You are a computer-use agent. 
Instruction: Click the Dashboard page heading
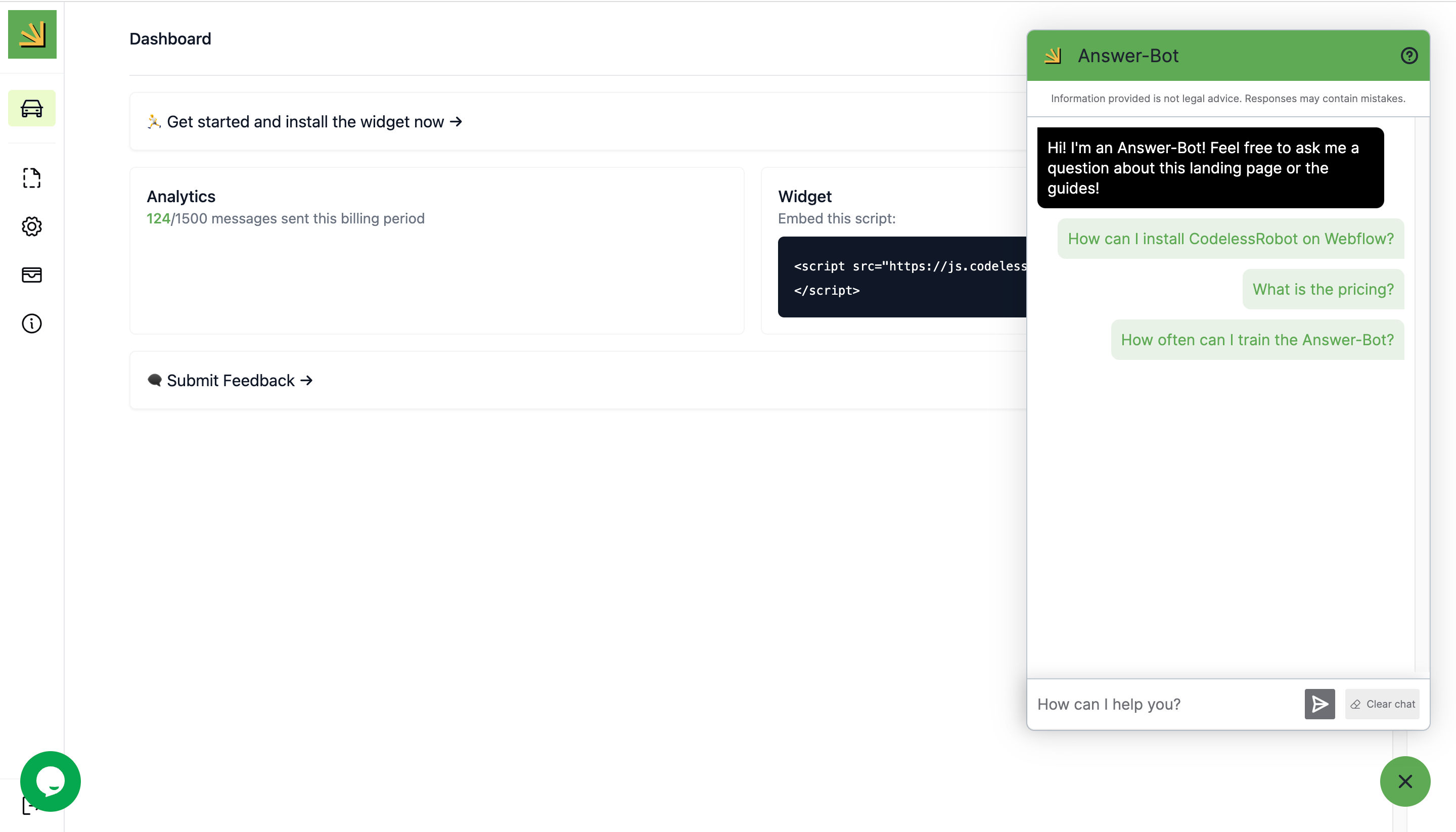(x=170, y=39)
